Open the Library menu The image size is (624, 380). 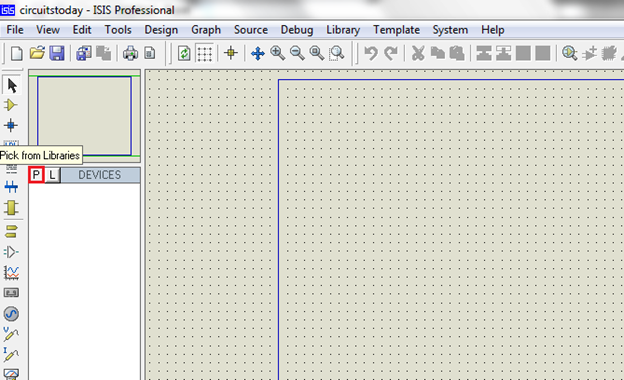343,30
